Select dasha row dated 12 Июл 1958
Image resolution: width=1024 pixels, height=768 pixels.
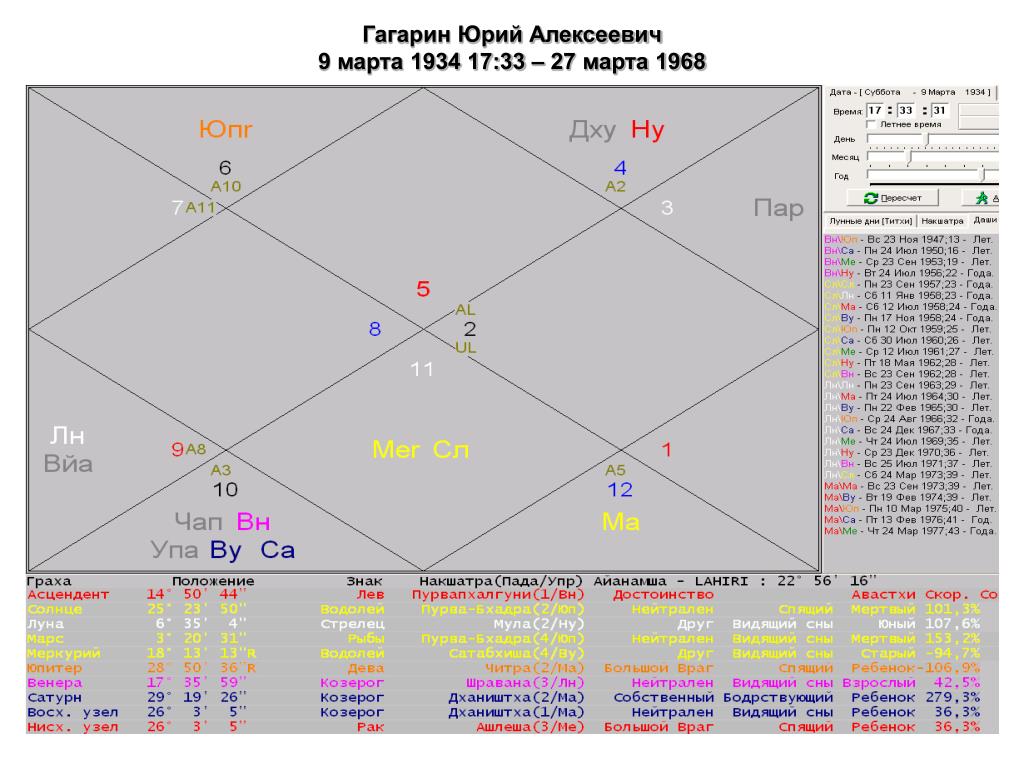click(x=909, y=306)
